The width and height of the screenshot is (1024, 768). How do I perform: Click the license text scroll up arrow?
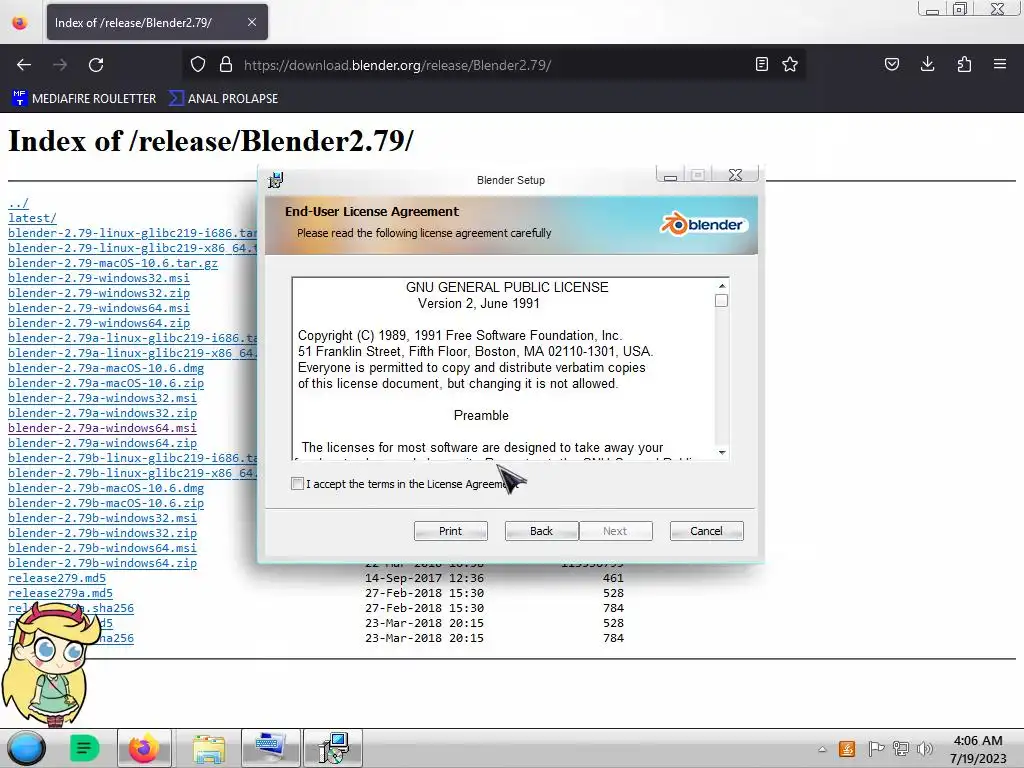[722, 285]
